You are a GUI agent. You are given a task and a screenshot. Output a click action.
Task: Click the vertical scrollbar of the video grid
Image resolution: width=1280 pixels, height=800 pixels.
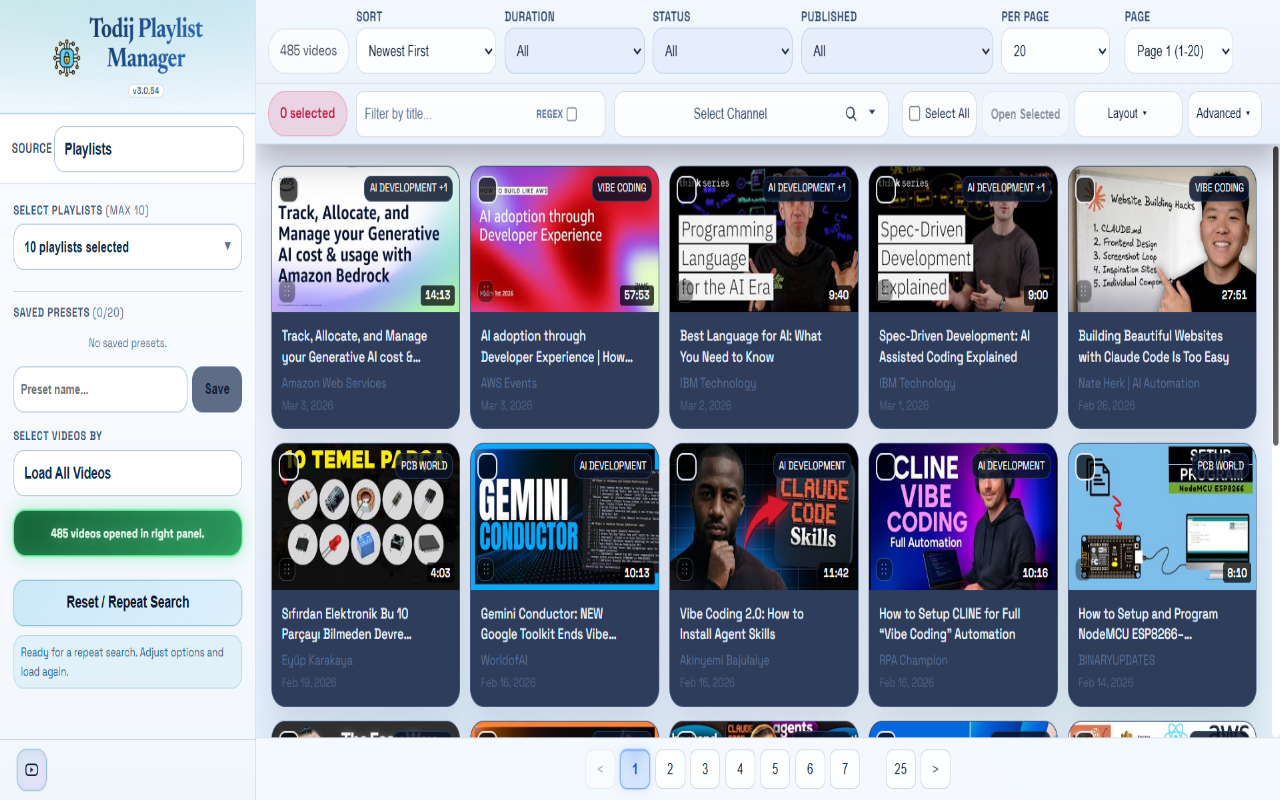[x=1275, y=295]
